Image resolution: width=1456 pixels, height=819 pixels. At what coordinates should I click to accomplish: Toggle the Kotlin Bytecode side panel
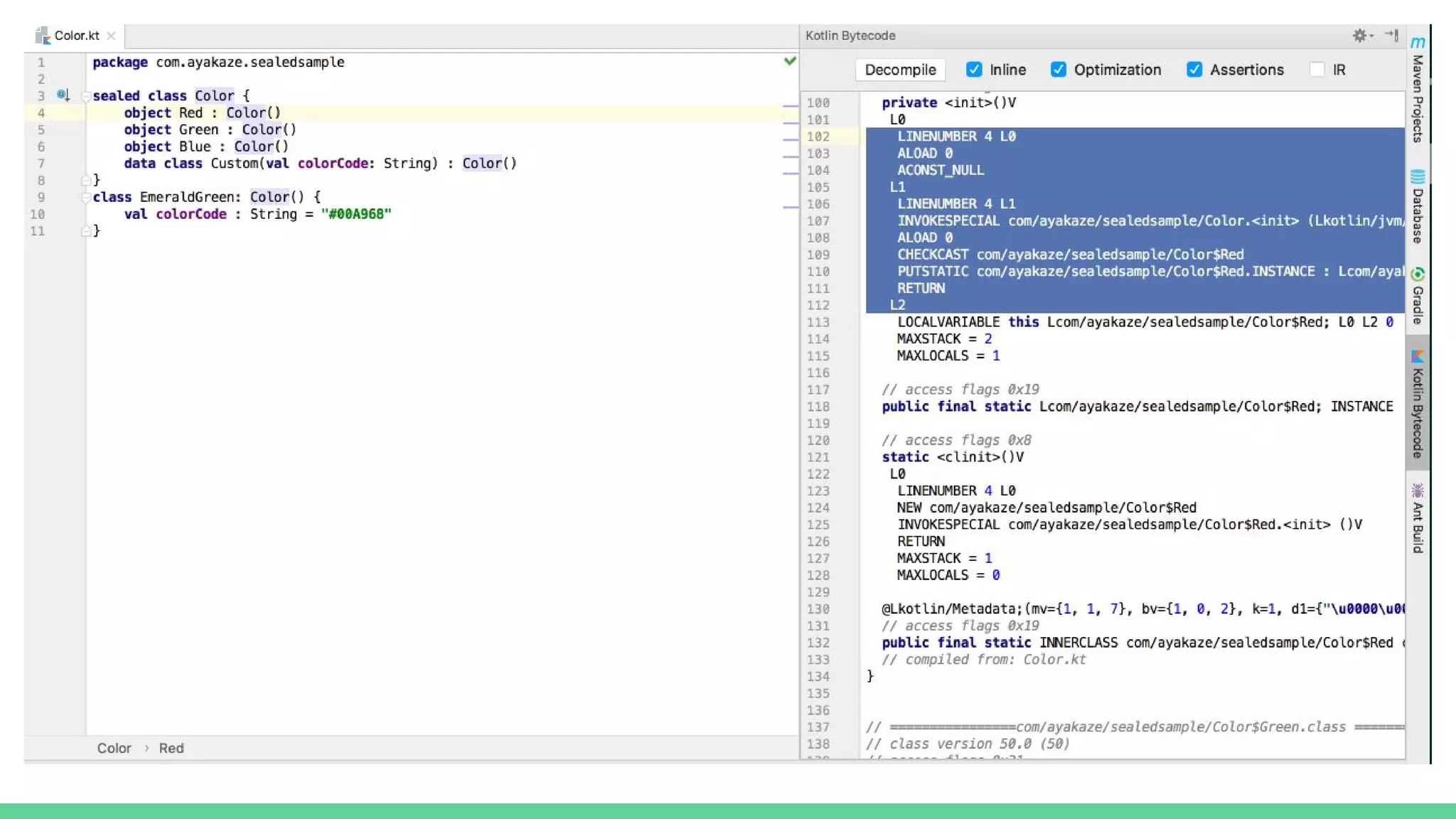click(1418, 404)
